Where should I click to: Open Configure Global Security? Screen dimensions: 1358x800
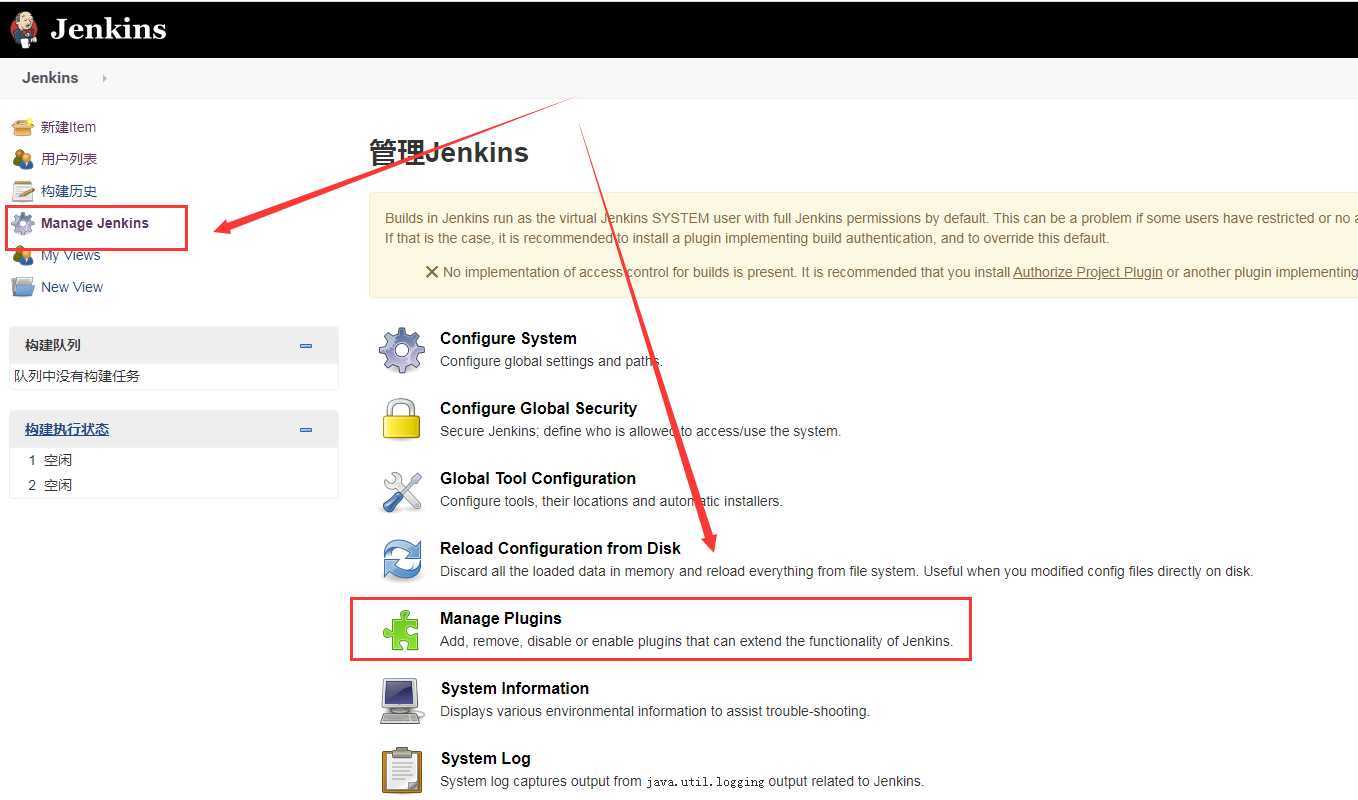click(538, 408)
